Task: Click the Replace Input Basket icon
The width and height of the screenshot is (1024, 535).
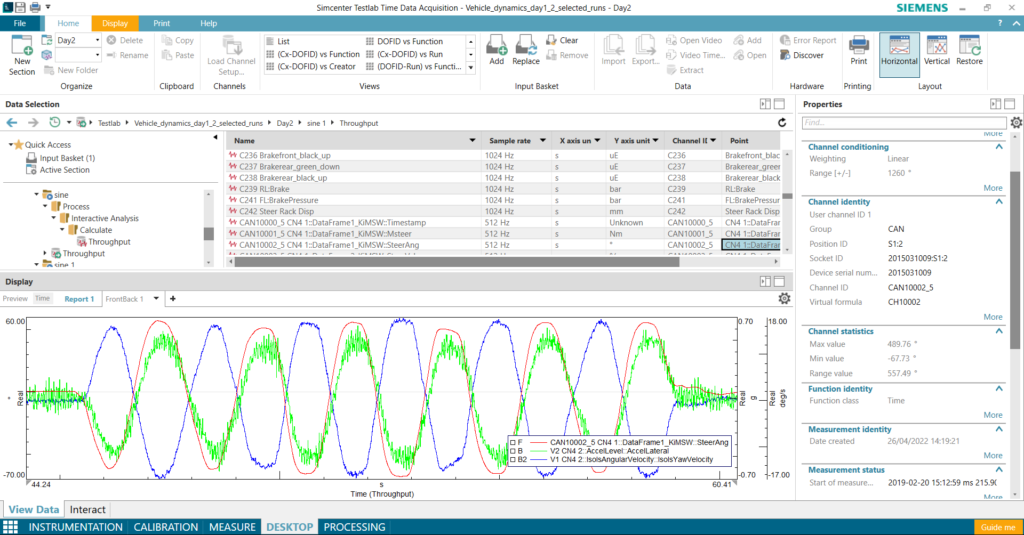Action: coord(526,45)
